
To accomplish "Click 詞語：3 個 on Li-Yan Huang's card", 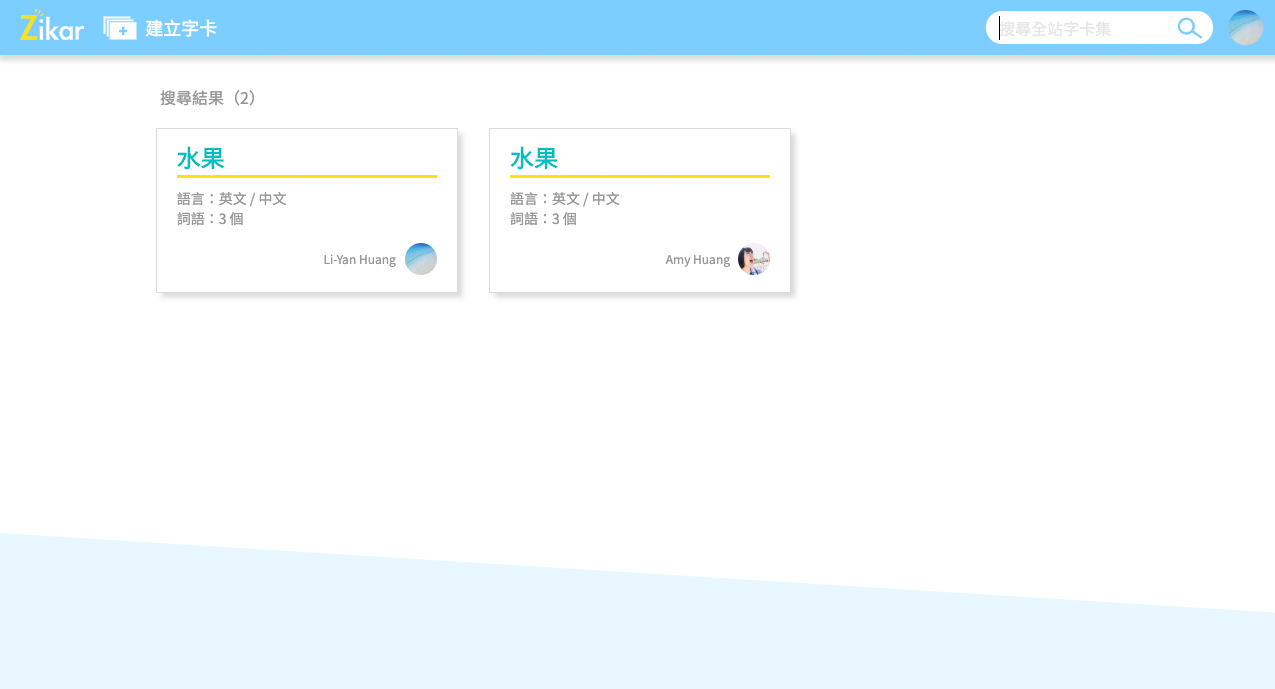I will click(x=210, y=219).
